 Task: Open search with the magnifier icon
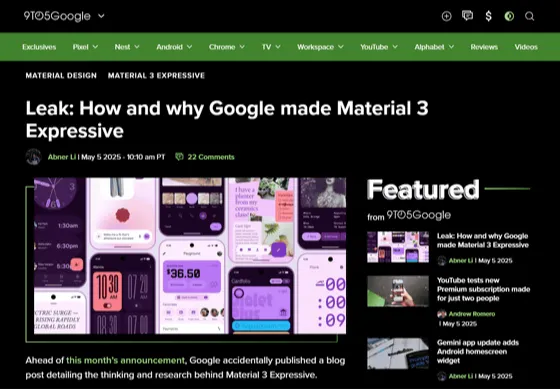(x=530, y=16)
